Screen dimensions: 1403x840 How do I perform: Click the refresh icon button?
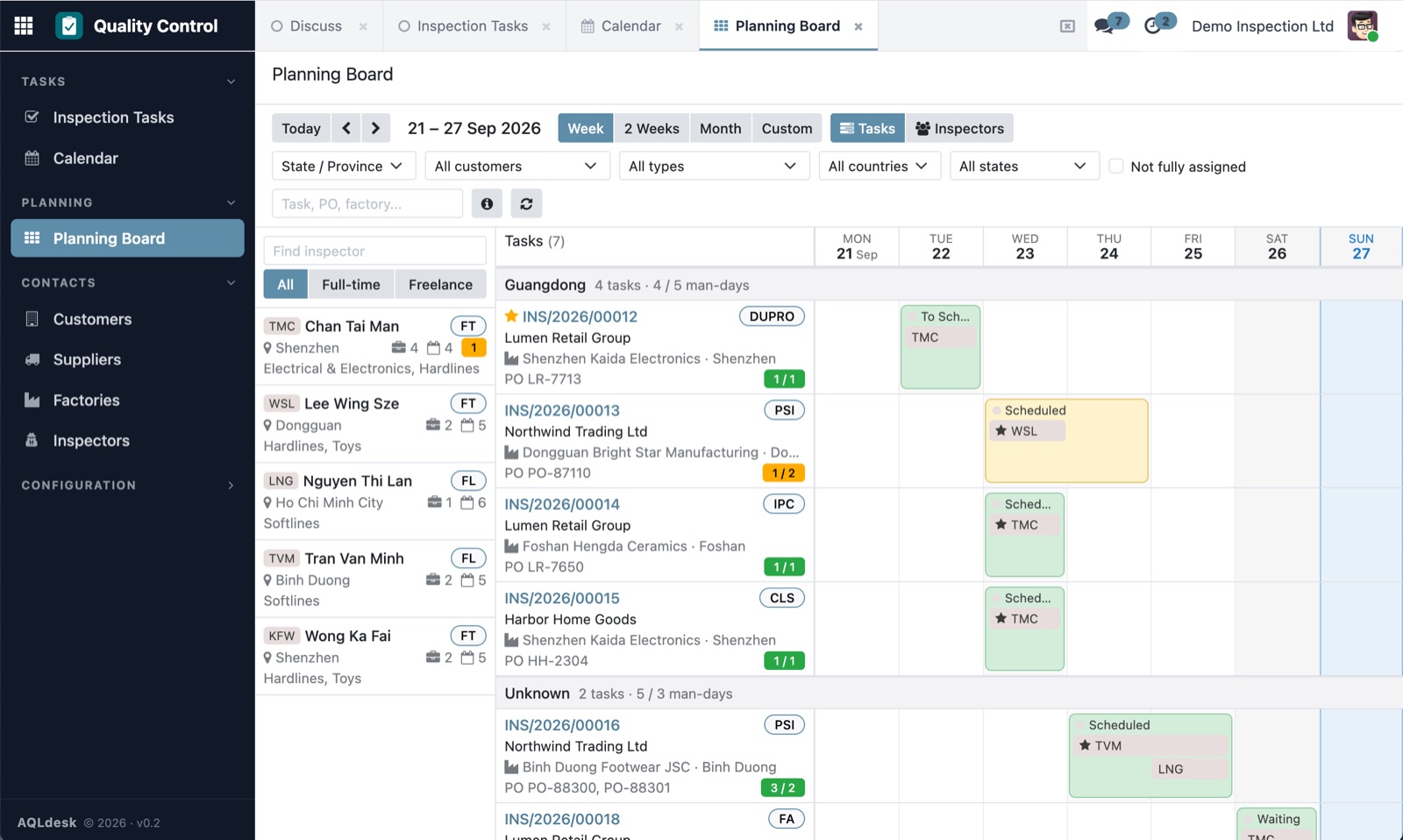pyautogui.click(x=526, y=203)
